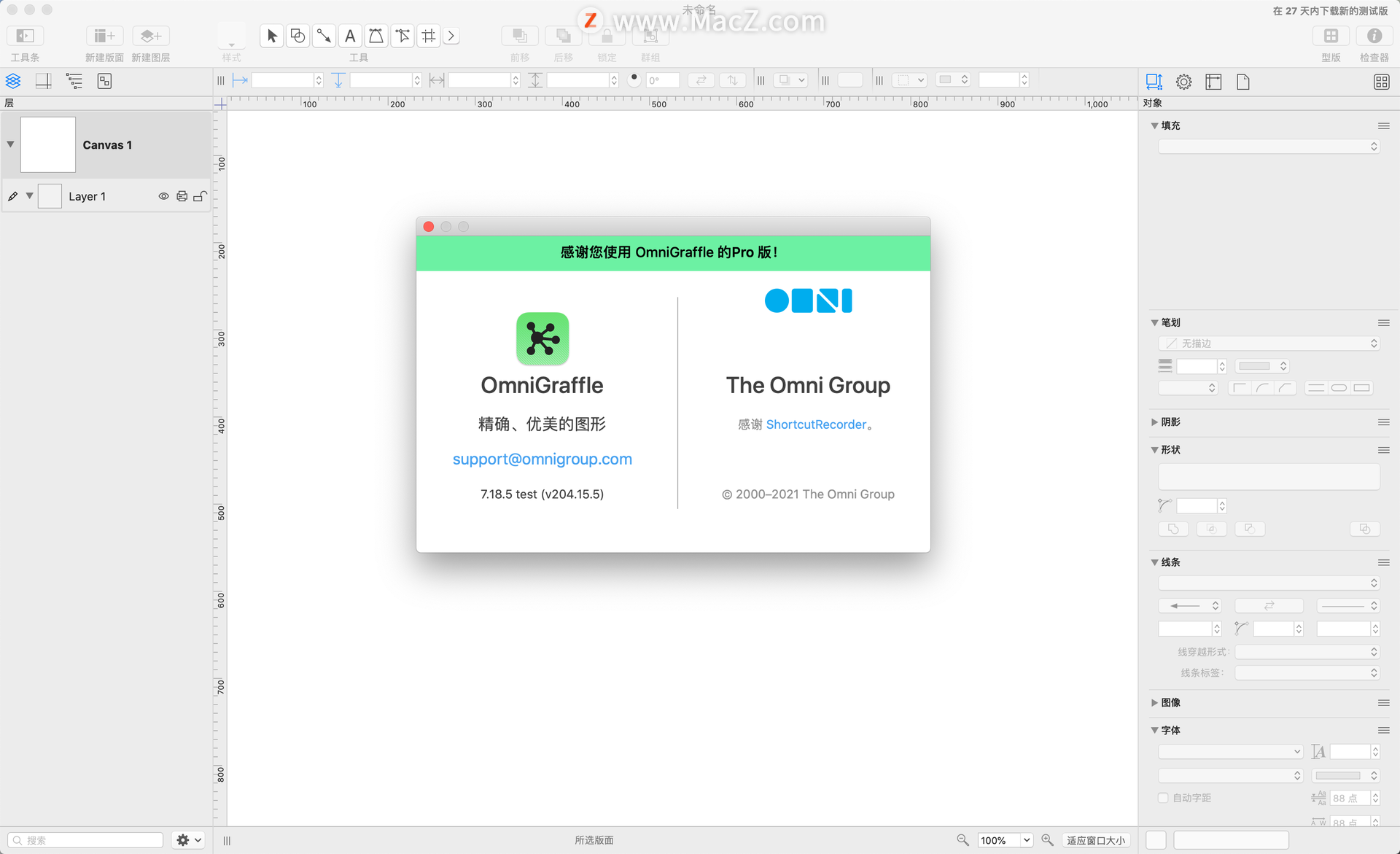1400x854 pixels.
Task: Select the rounded corner stroke style
Action: 1262,388
